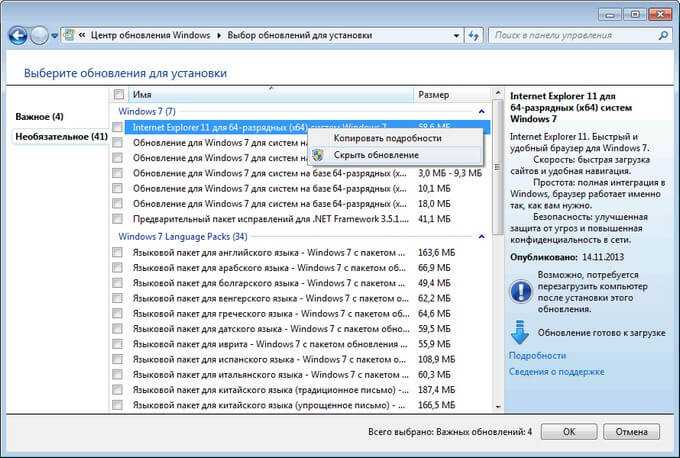Screen dimensions: 680x458
Task: Check the .NET Framework 3.5.1 hotfix package checkbox
Action: coord(117,219)
